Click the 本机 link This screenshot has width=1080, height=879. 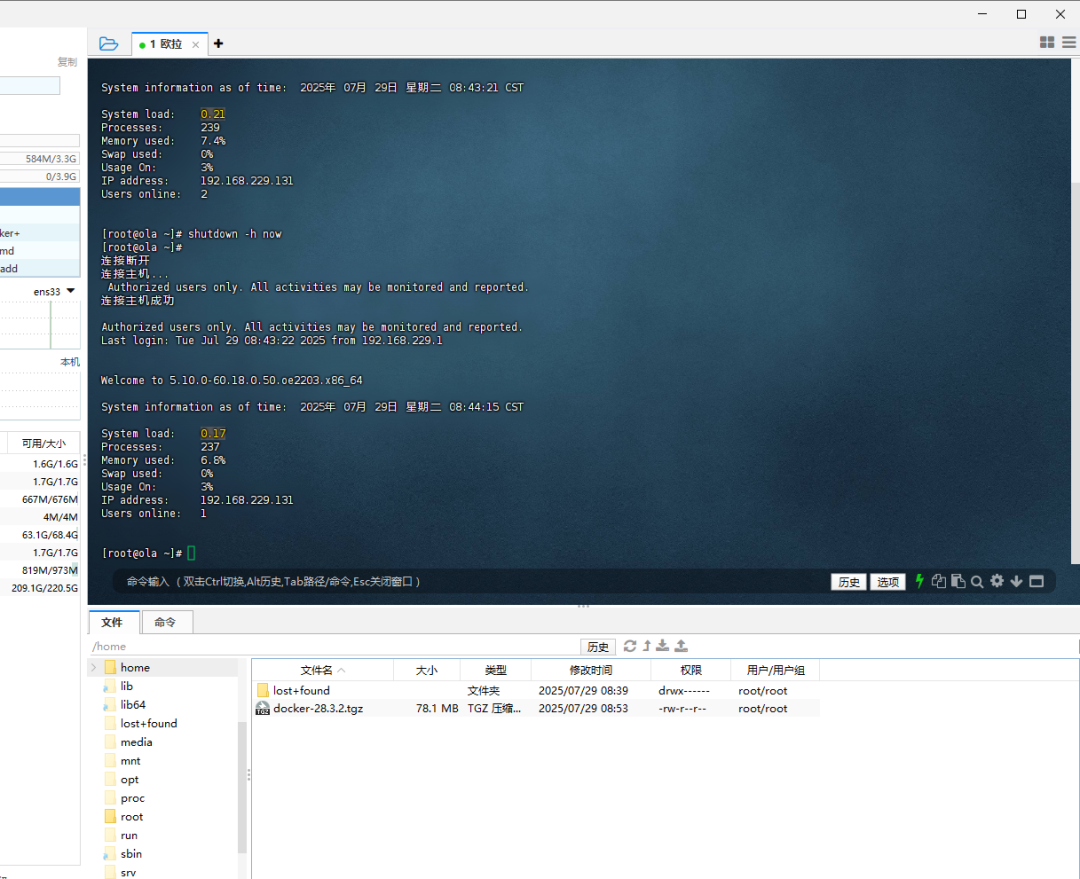tap(70, 362)
